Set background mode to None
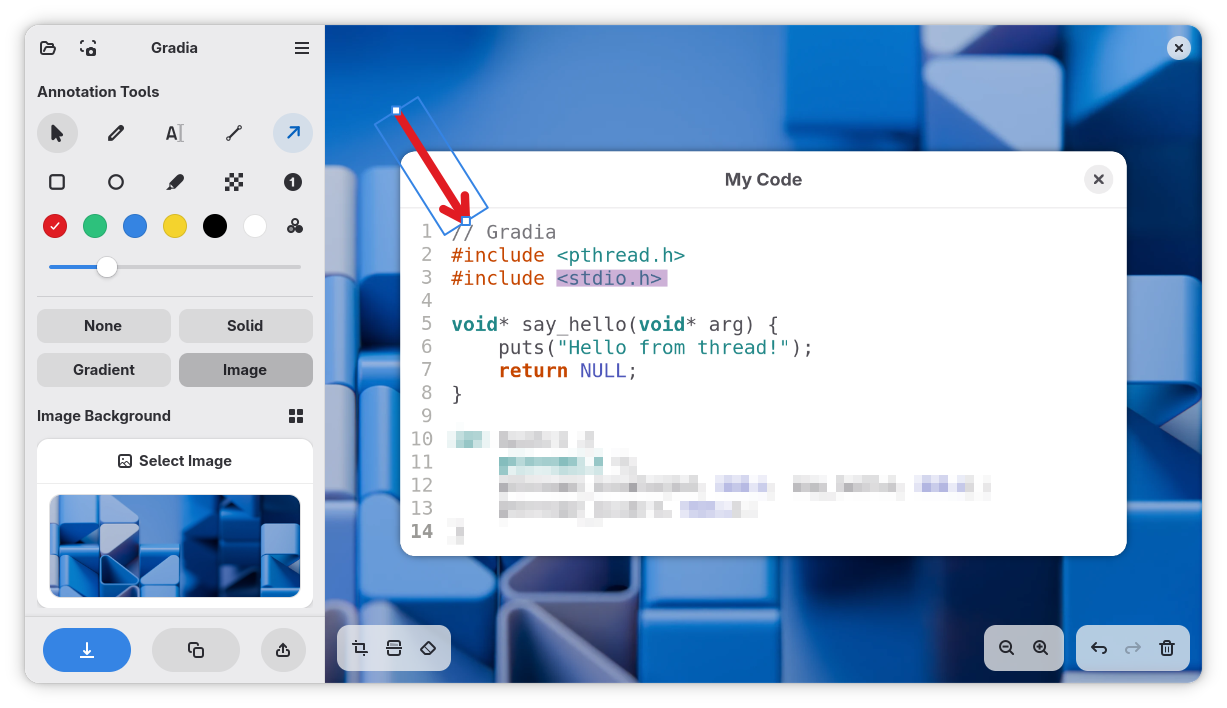This screenshot has width=1227, height=708. pyautogui.click(x=104, y=326)
